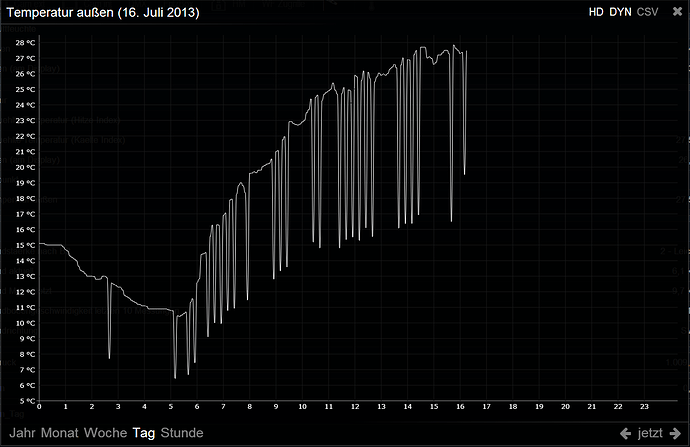Click the 24 °C axis label

[x=25, y=105]
